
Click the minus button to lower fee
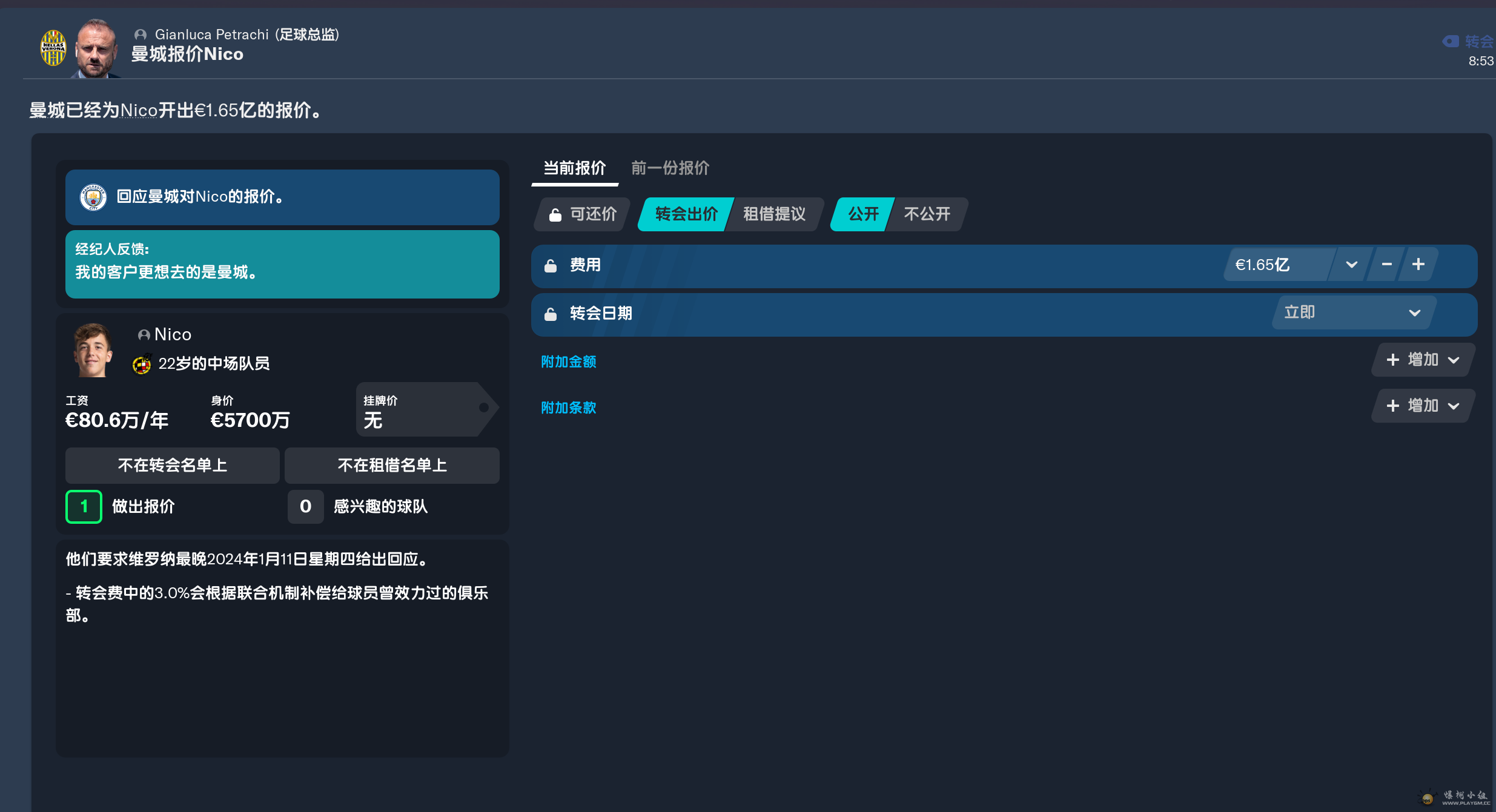[1386, 265]
